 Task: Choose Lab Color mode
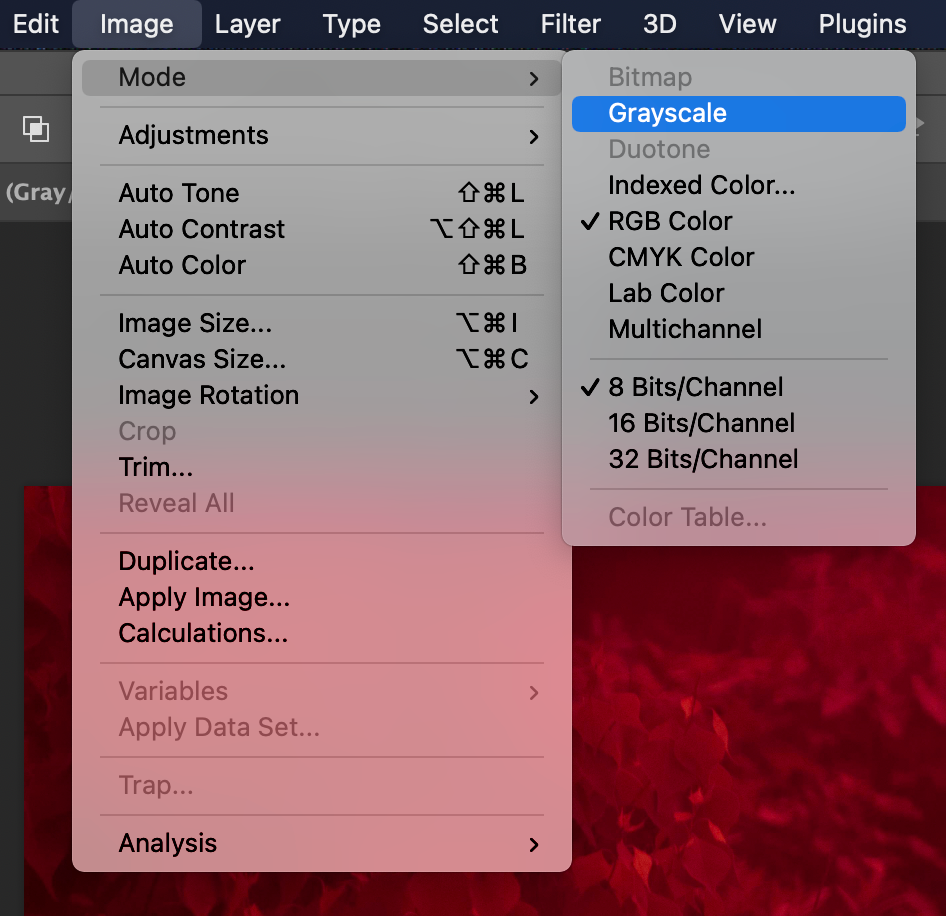666,293
